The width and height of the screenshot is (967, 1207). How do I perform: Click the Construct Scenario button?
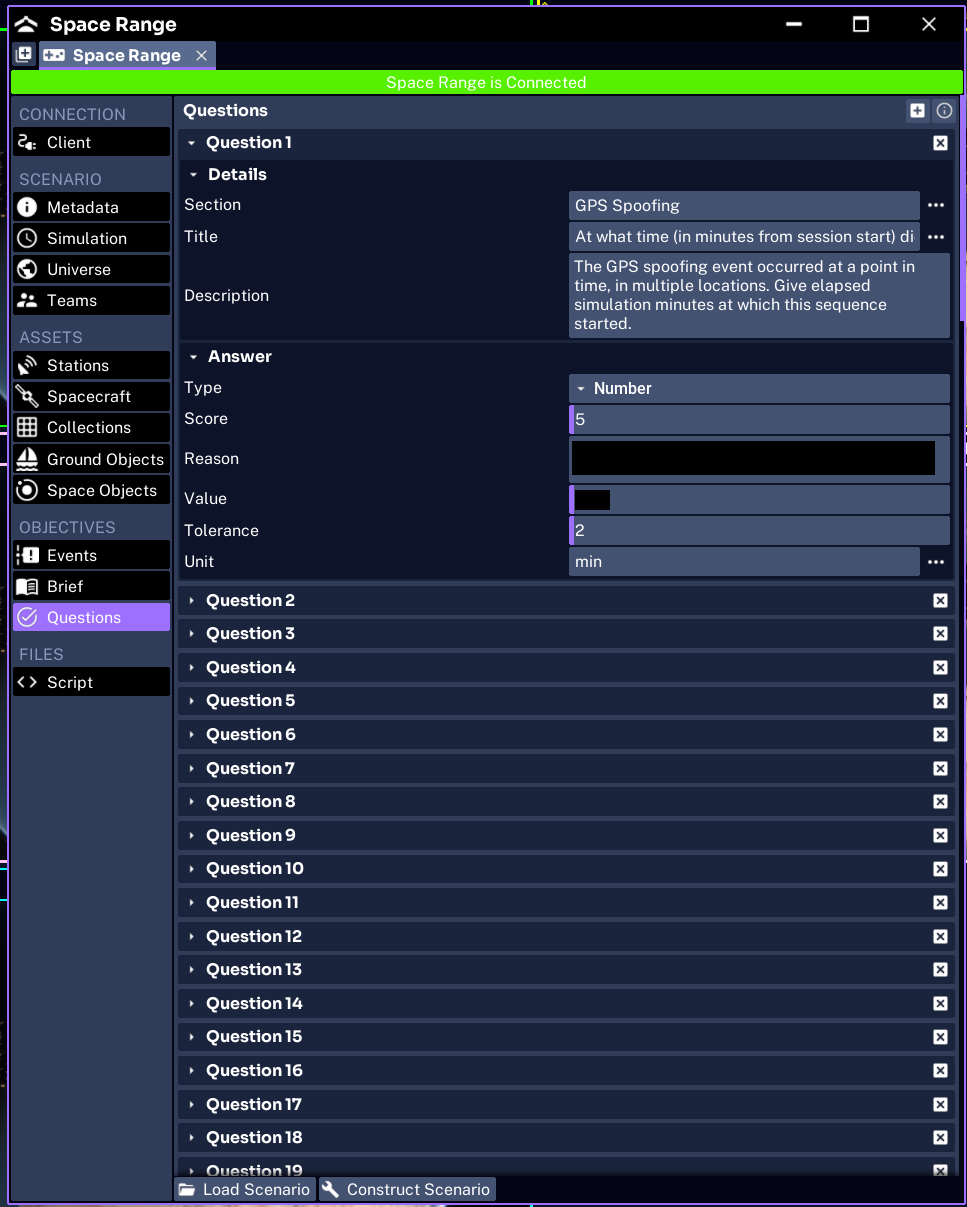tap(407, 1189)
